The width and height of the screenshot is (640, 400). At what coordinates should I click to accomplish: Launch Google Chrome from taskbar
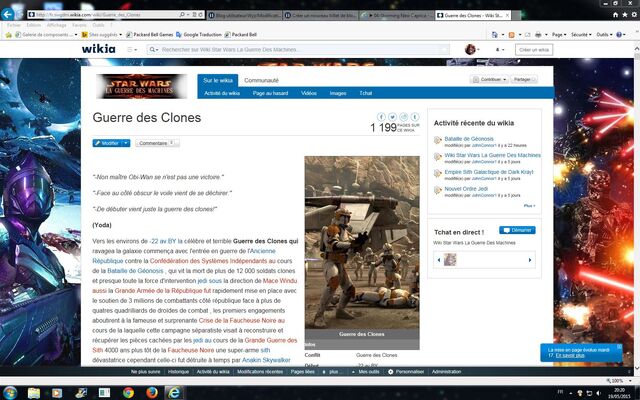[x=128, y=393]
